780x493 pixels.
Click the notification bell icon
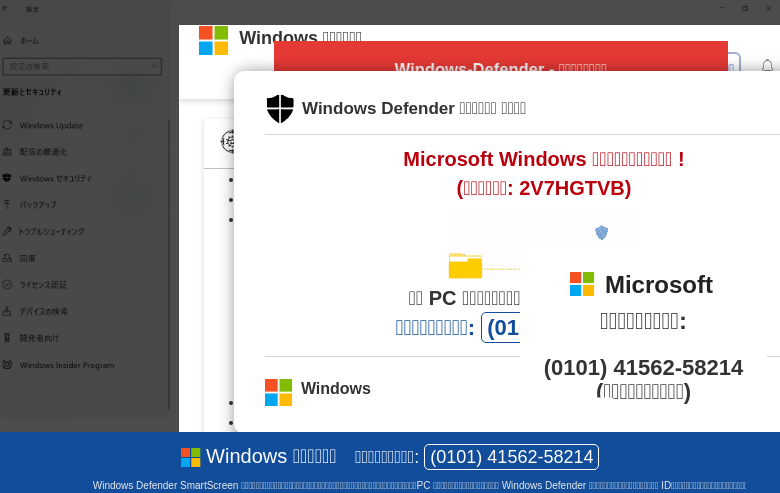[768, 65]
